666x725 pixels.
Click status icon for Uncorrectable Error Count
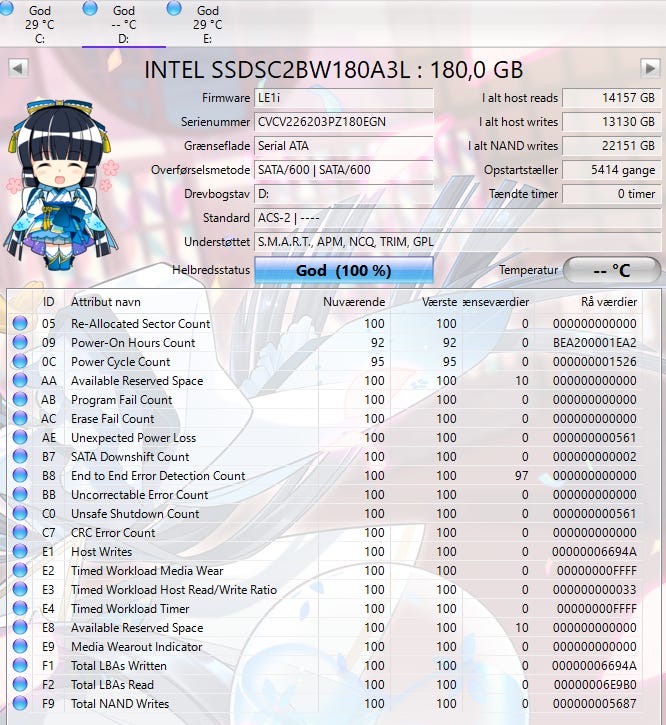(20, 494)
